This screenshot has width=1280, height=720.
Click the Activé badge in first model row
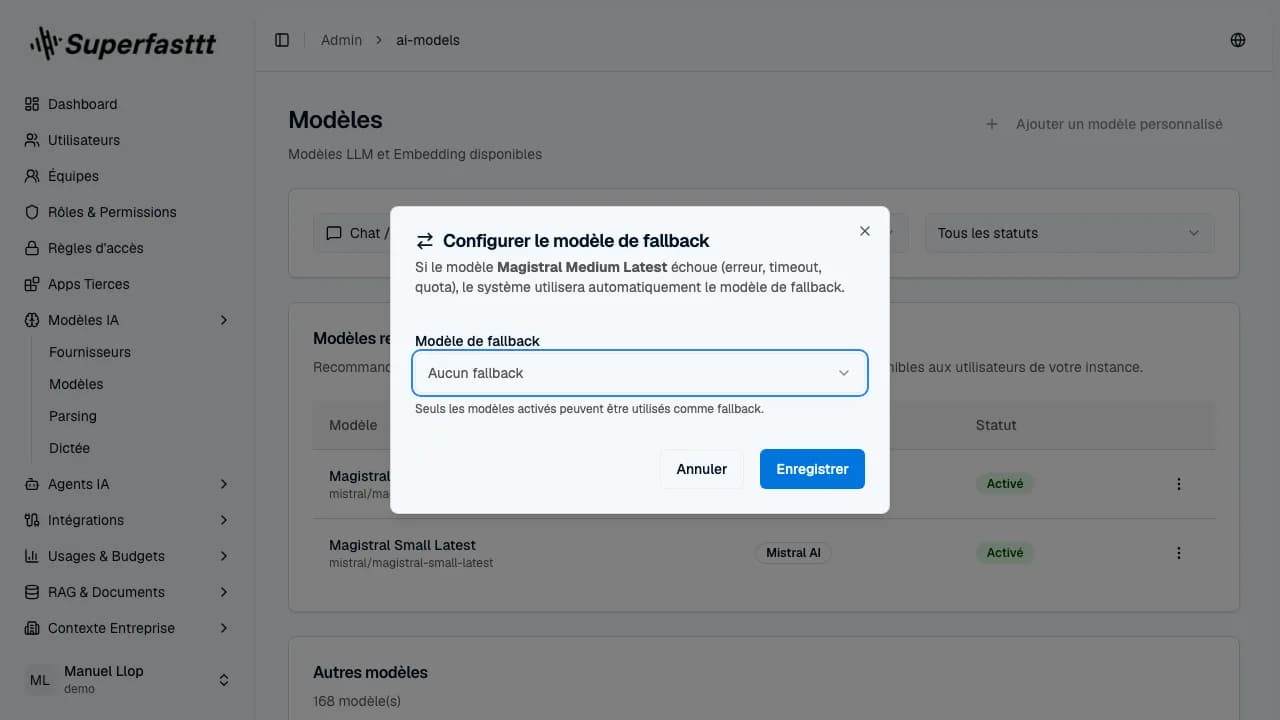tap(1005, 483)
